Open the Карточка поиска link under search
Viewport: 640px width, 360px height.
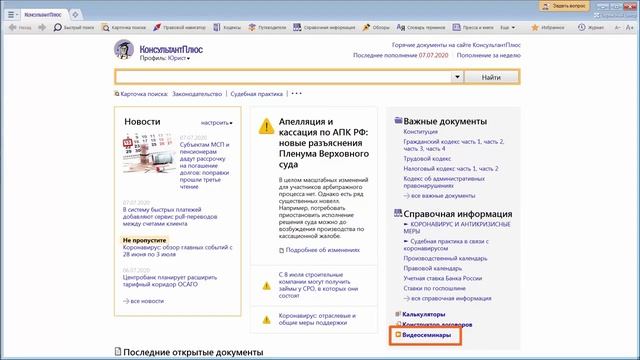pyautogui.click(x=141, y=94)
